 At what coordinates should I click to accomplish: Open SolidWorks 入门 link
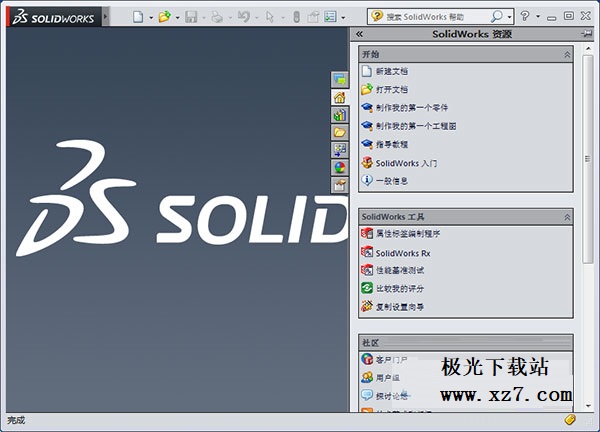pos(406,163)
